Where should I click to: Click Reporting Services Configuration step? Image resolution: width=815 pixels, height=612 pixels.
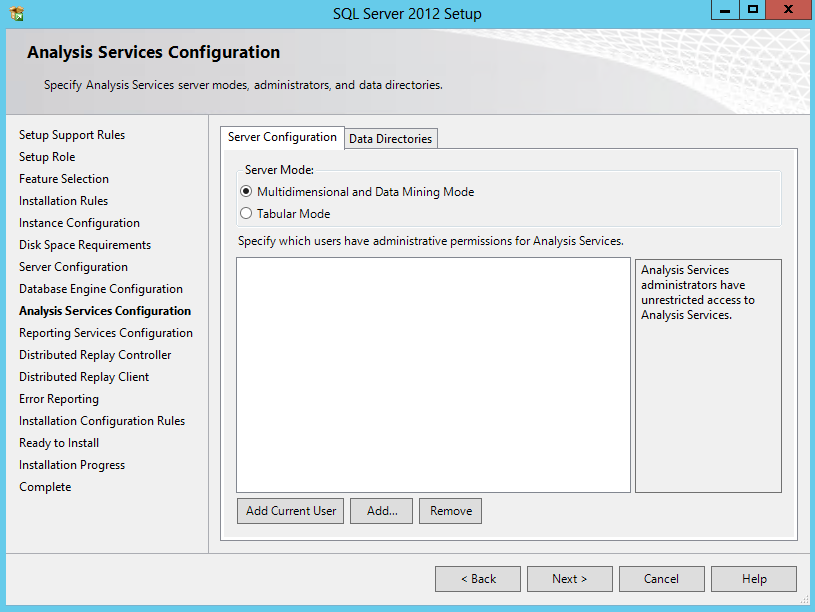click(106, 333)
